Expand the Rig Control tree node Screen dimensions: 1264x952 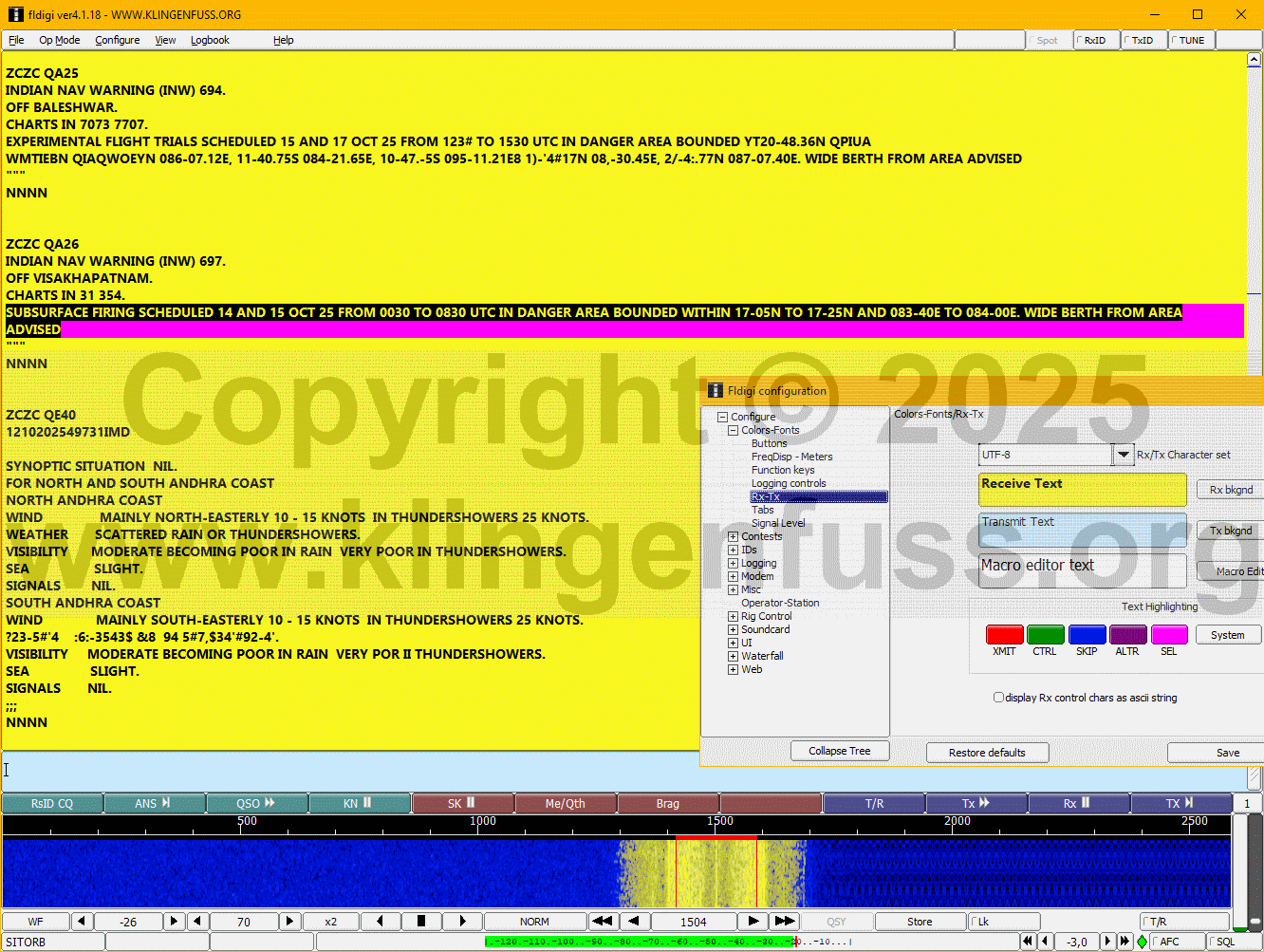pos(733,616)
